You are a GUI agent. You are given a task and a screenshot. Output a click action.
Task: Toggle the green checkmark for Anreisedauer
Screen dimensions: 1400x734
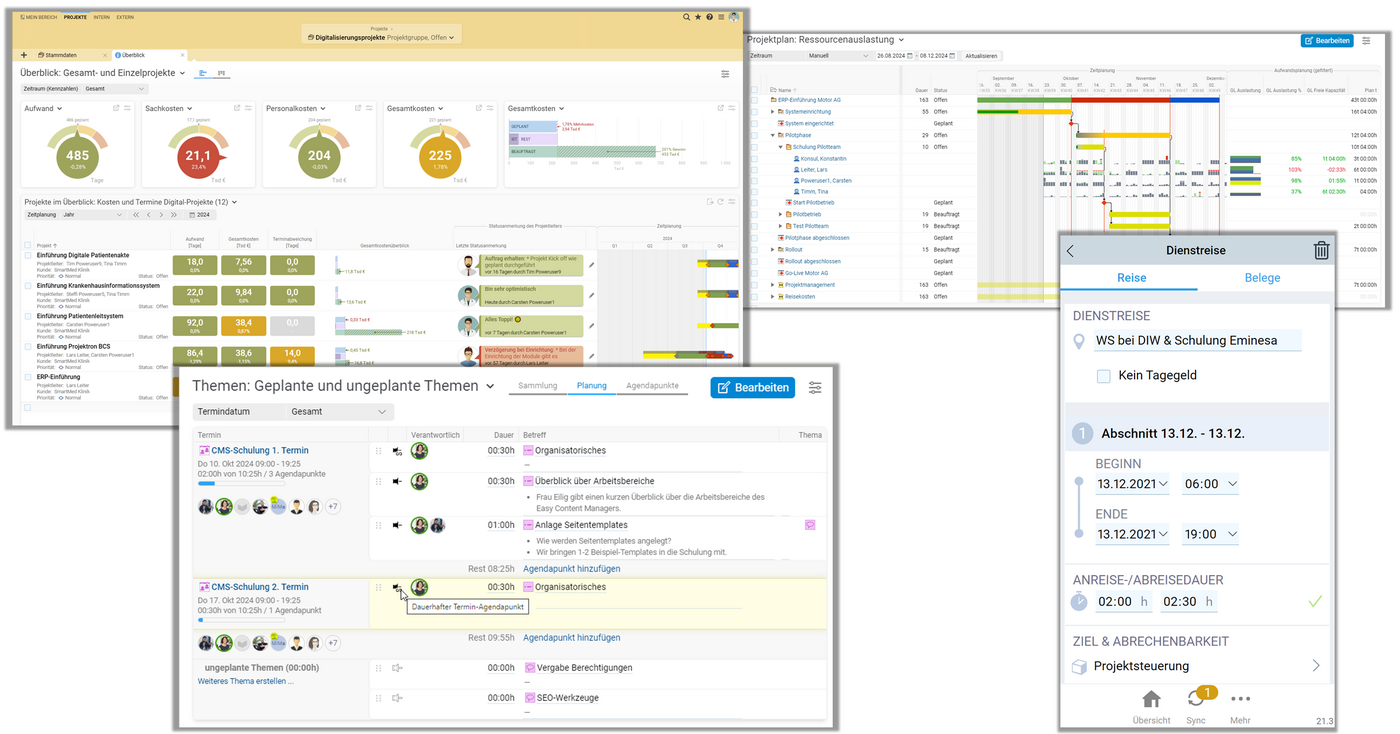point(1316,602)
